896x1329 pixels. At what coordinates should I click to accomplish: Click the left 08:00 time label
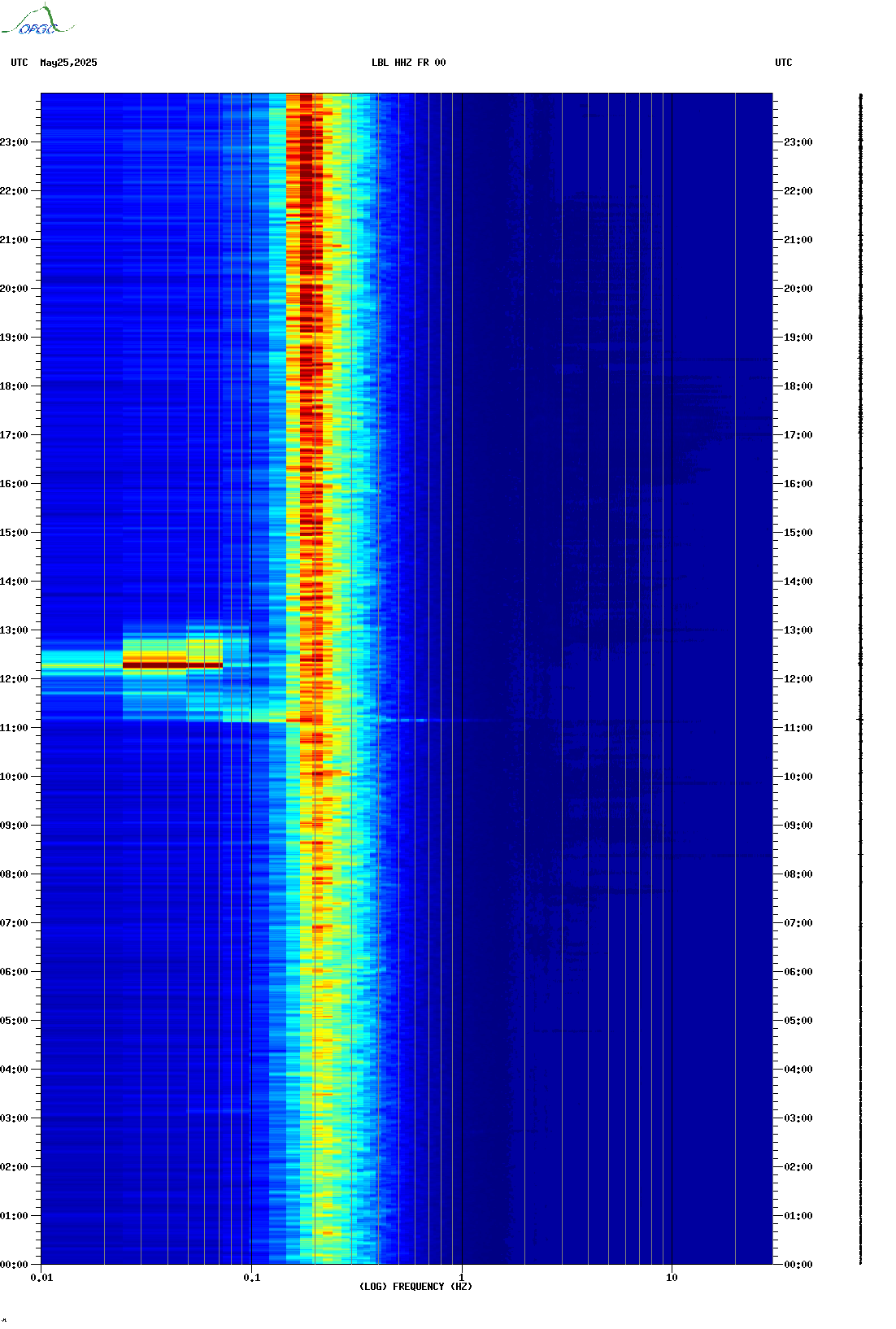14,874
